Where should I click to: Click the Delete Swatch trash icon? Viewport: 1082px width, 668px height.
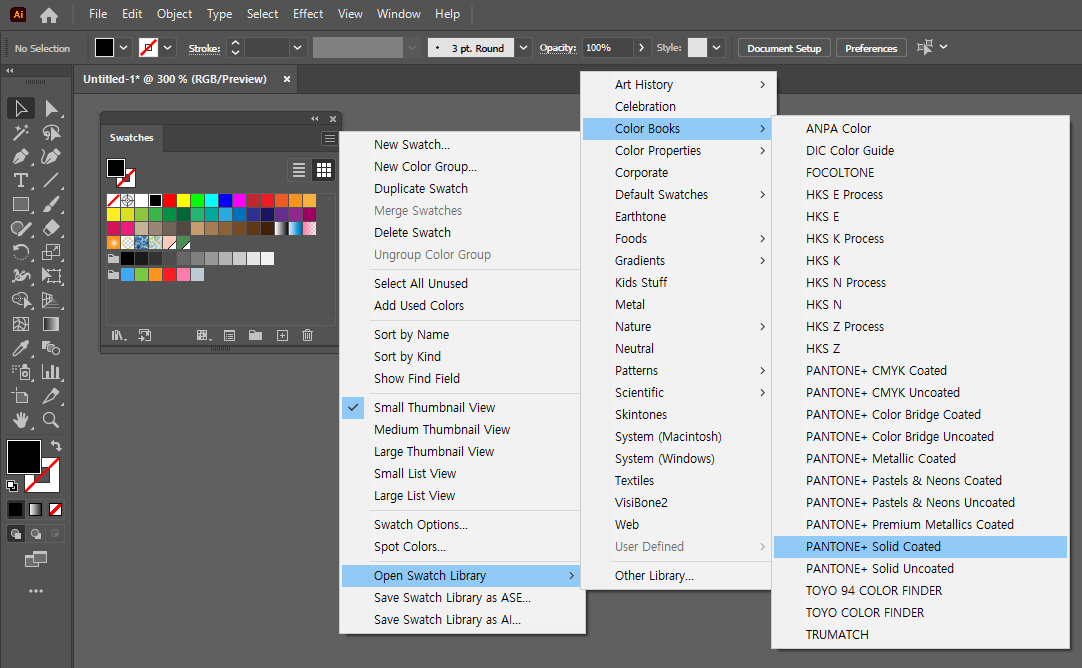click(307, 335)
